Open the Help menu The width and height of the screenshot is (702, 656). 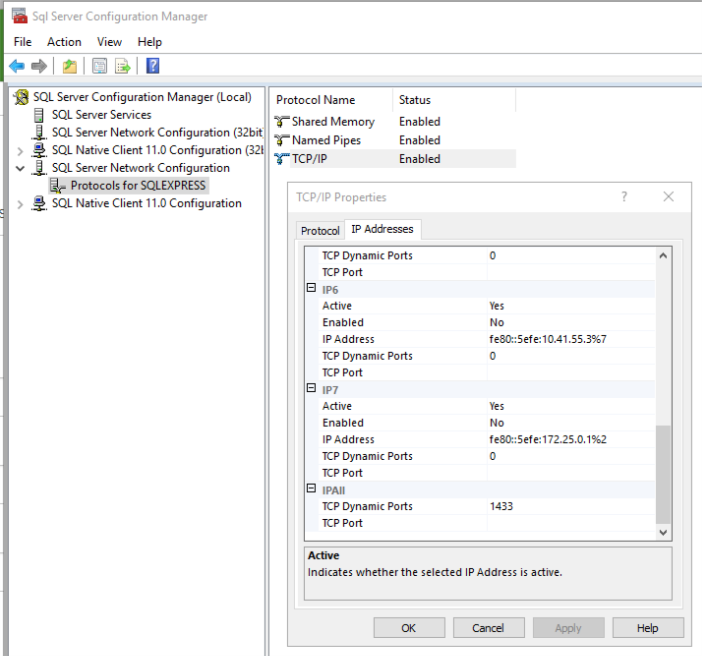(150, 42)
